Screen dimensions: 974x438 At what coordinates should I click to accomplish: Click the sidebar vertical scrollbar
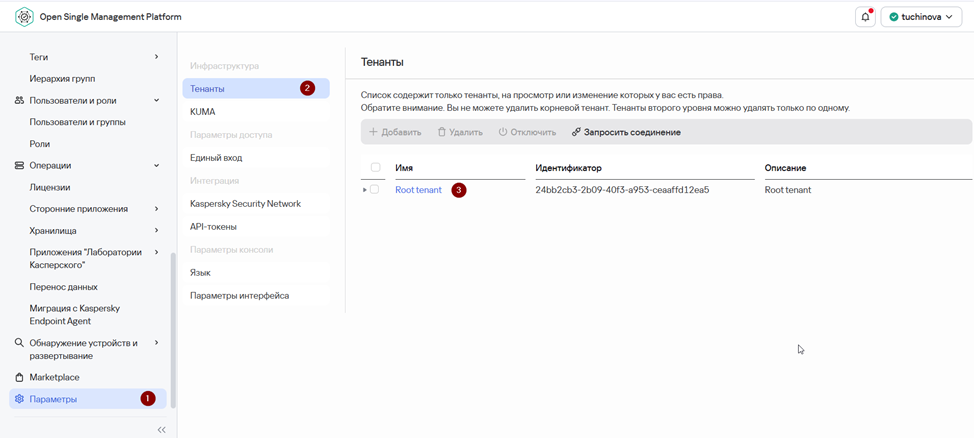[173, 330]
